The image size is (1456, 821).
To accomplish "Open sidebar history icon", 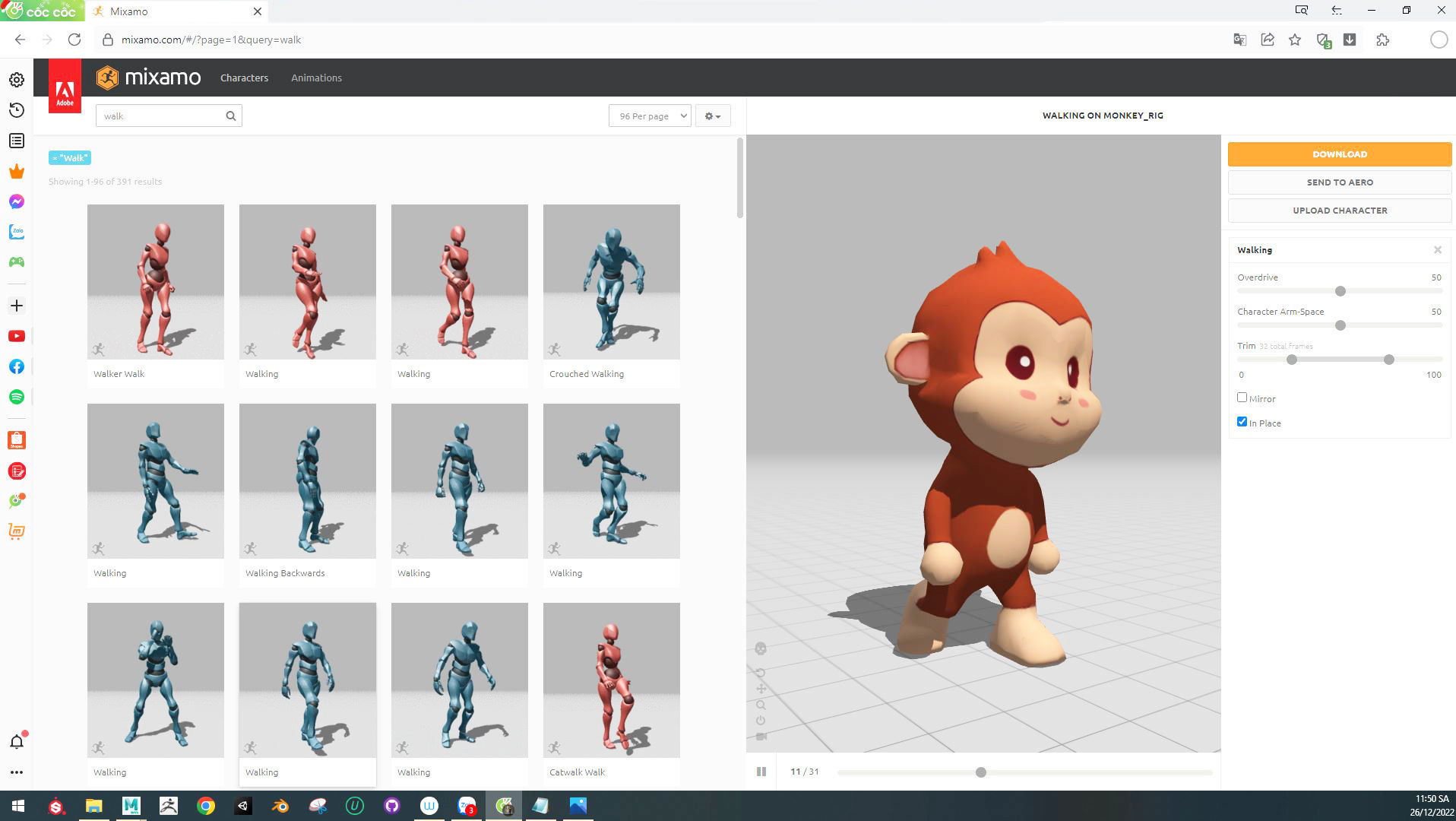I will coord(17,110).
